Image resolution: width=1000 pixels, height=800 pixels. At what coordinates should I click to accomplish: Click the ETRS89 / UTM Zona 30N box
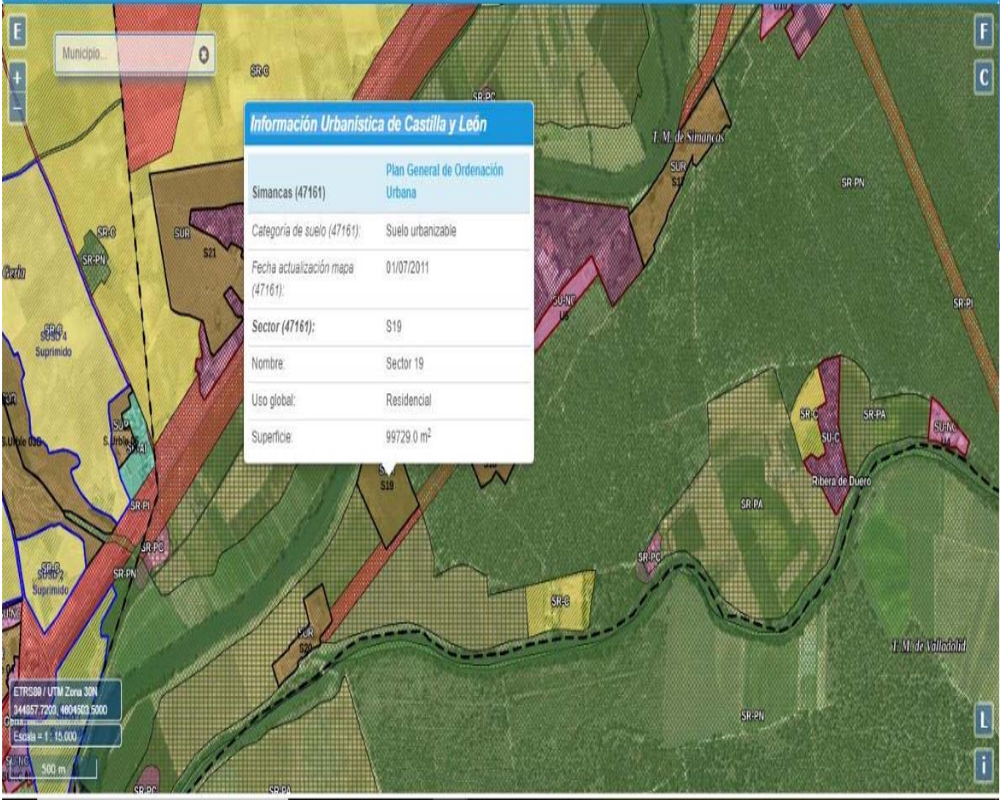65,700
